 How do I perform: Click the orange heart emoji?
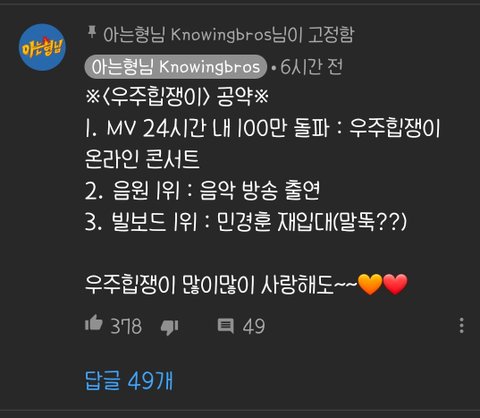(370, 284)
